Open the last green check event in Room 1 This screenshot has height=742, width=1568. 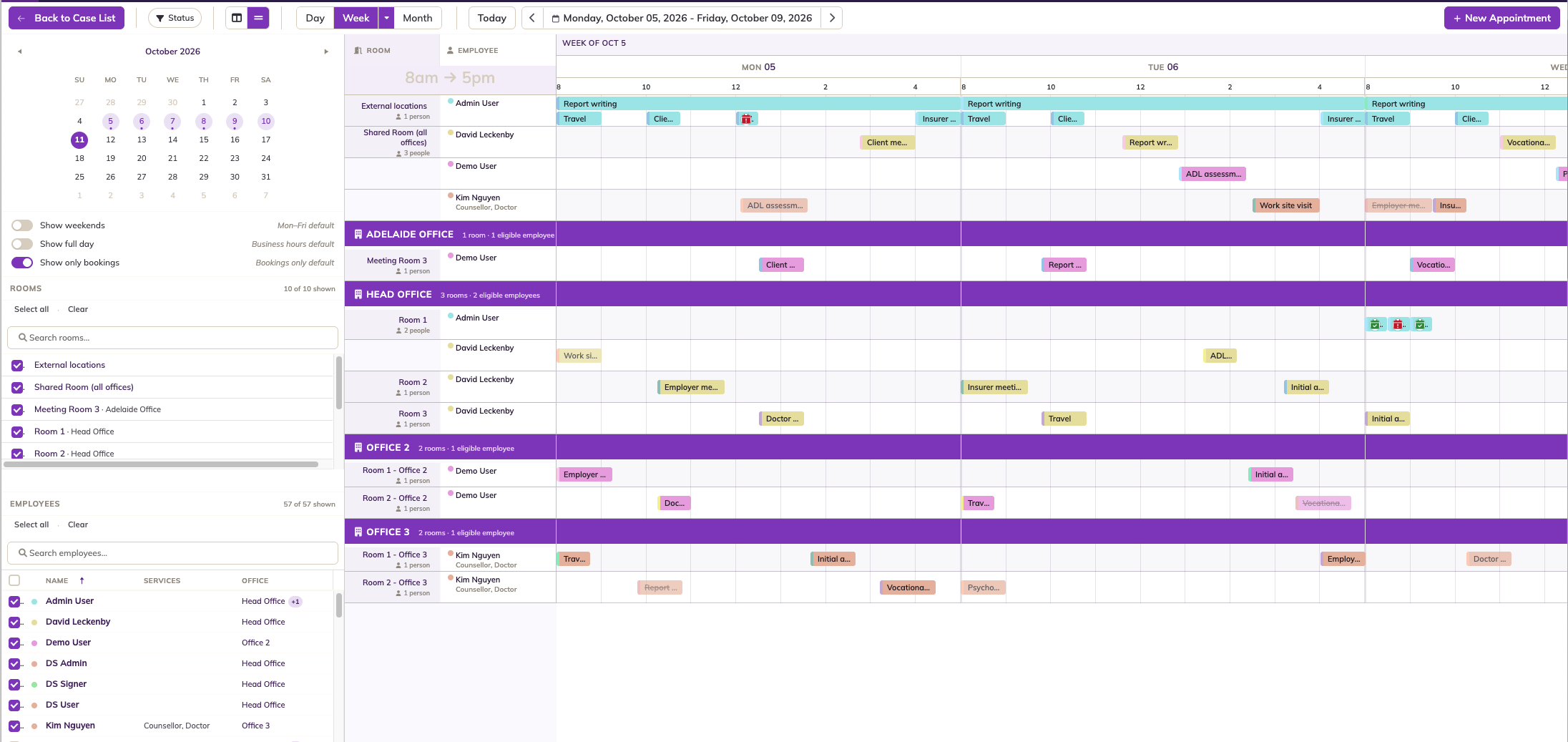click(x=1421, y=325)
